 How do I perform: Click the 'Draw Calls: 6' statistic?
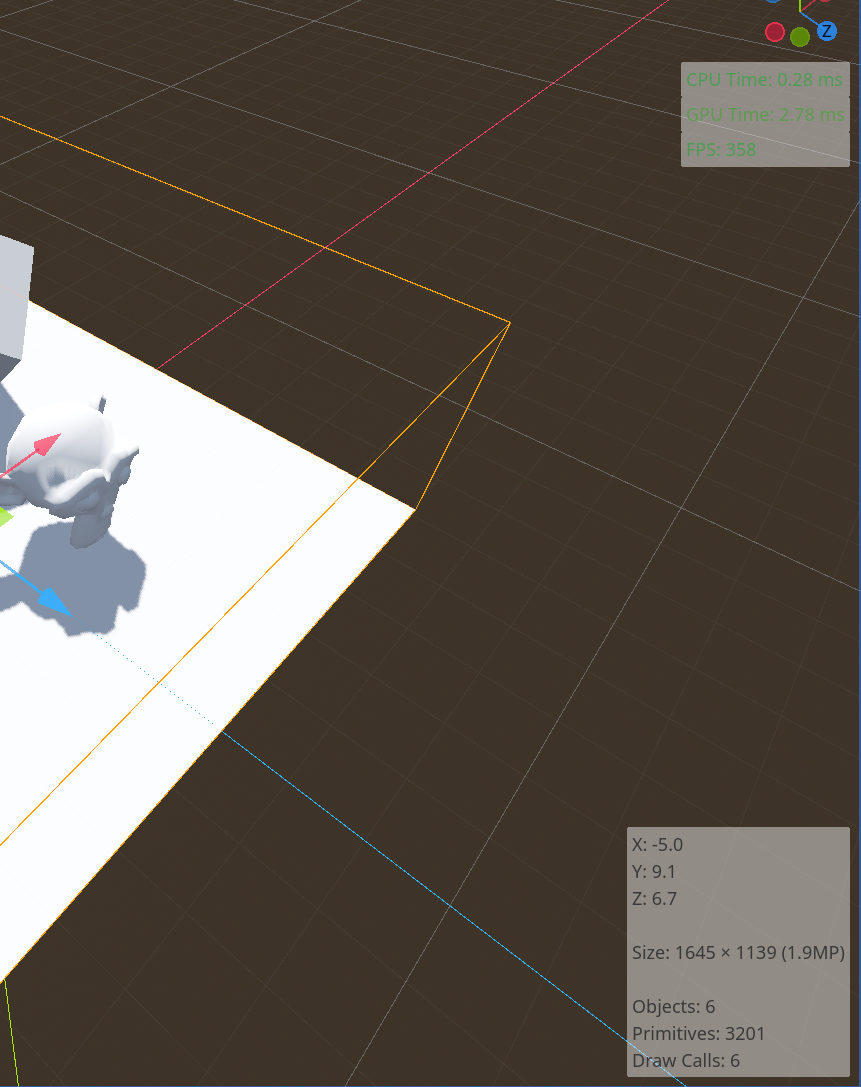(x=686, y=1061)
